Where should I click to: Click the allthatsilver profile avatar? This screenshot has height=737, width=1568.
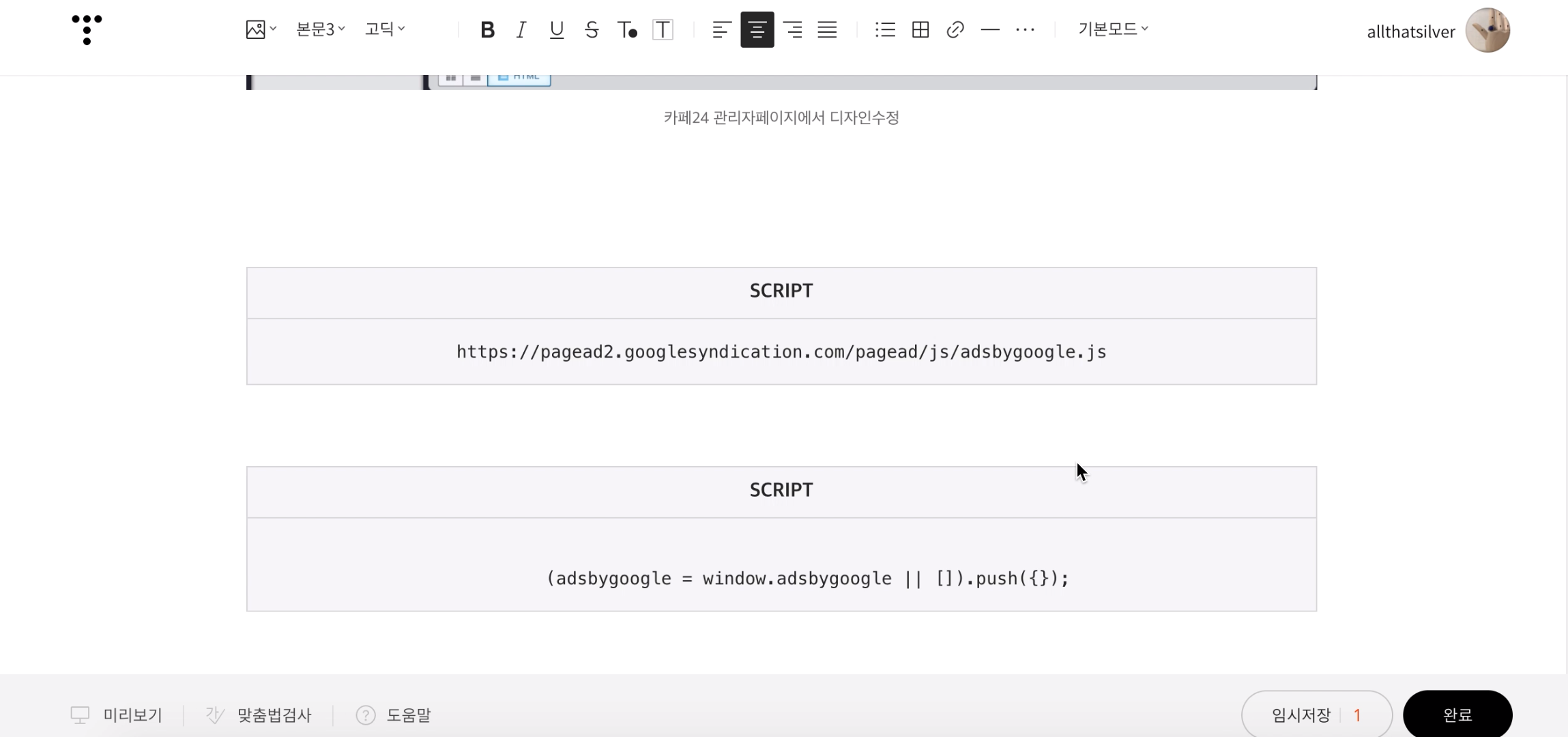click(1487, 31)
